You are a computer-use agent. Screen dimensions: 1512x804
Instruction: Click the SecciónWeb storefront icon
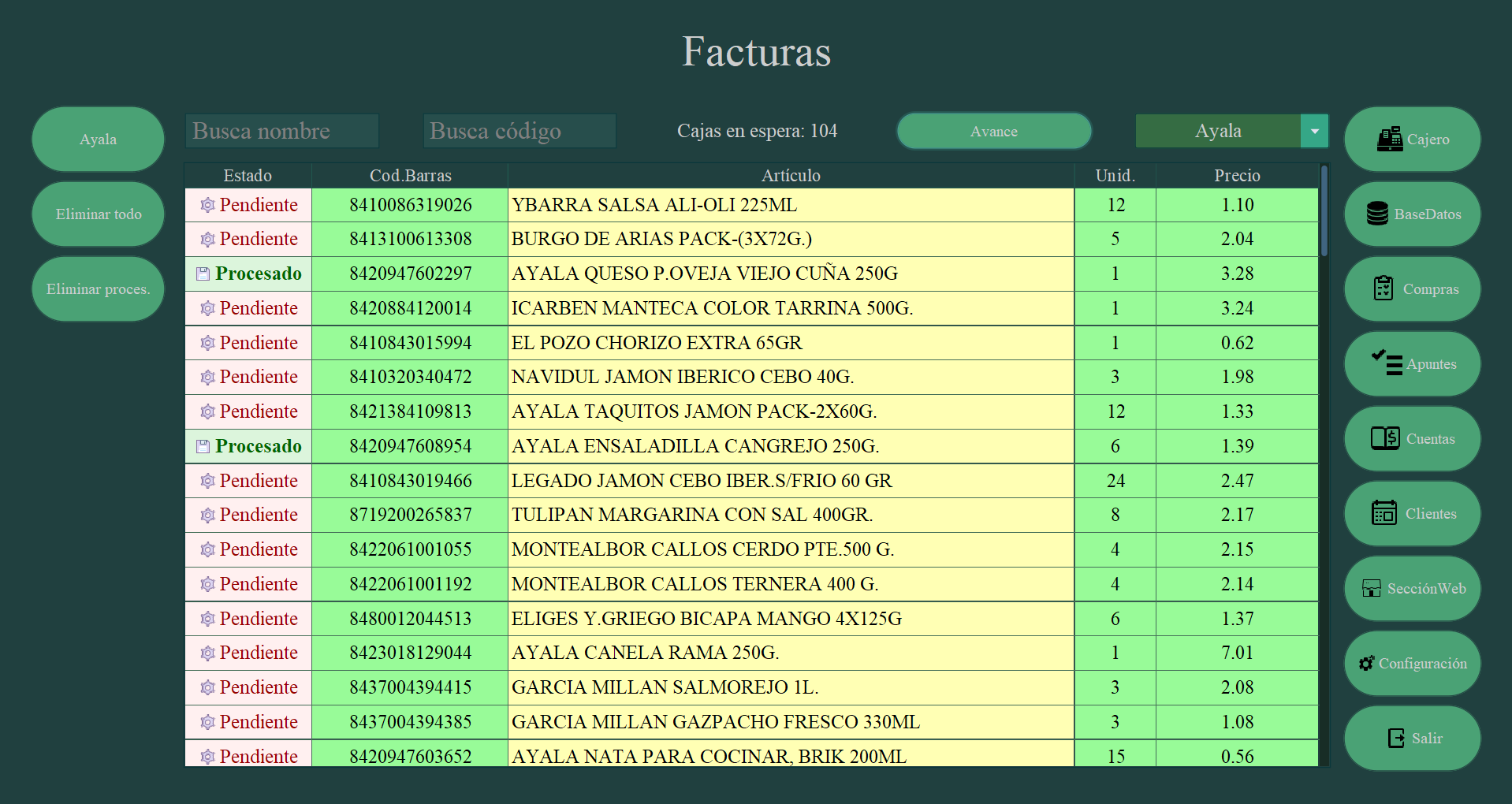coord(1372,589)
